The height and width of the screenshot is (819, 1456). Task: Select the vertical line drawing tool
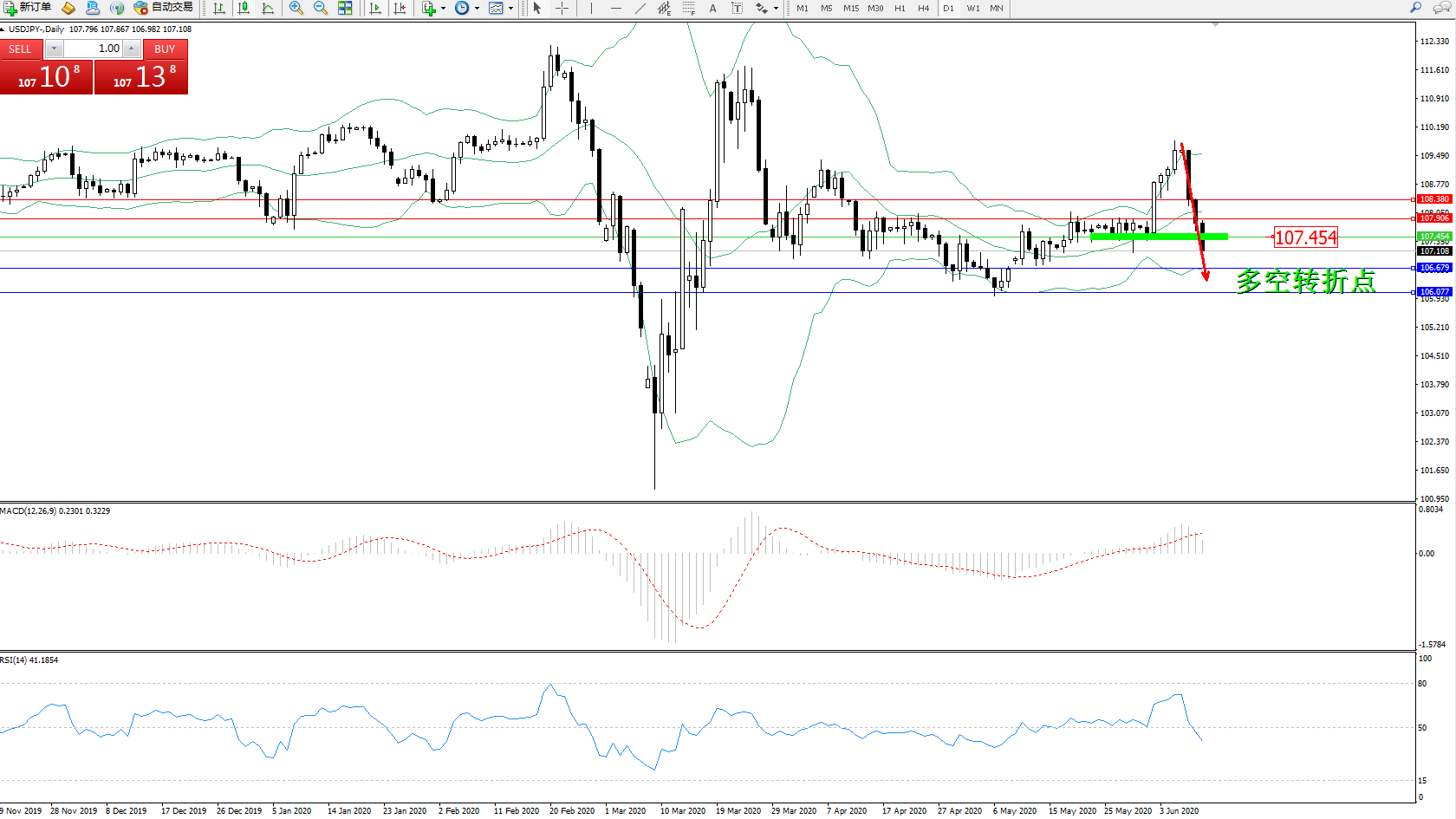point(591,8)
